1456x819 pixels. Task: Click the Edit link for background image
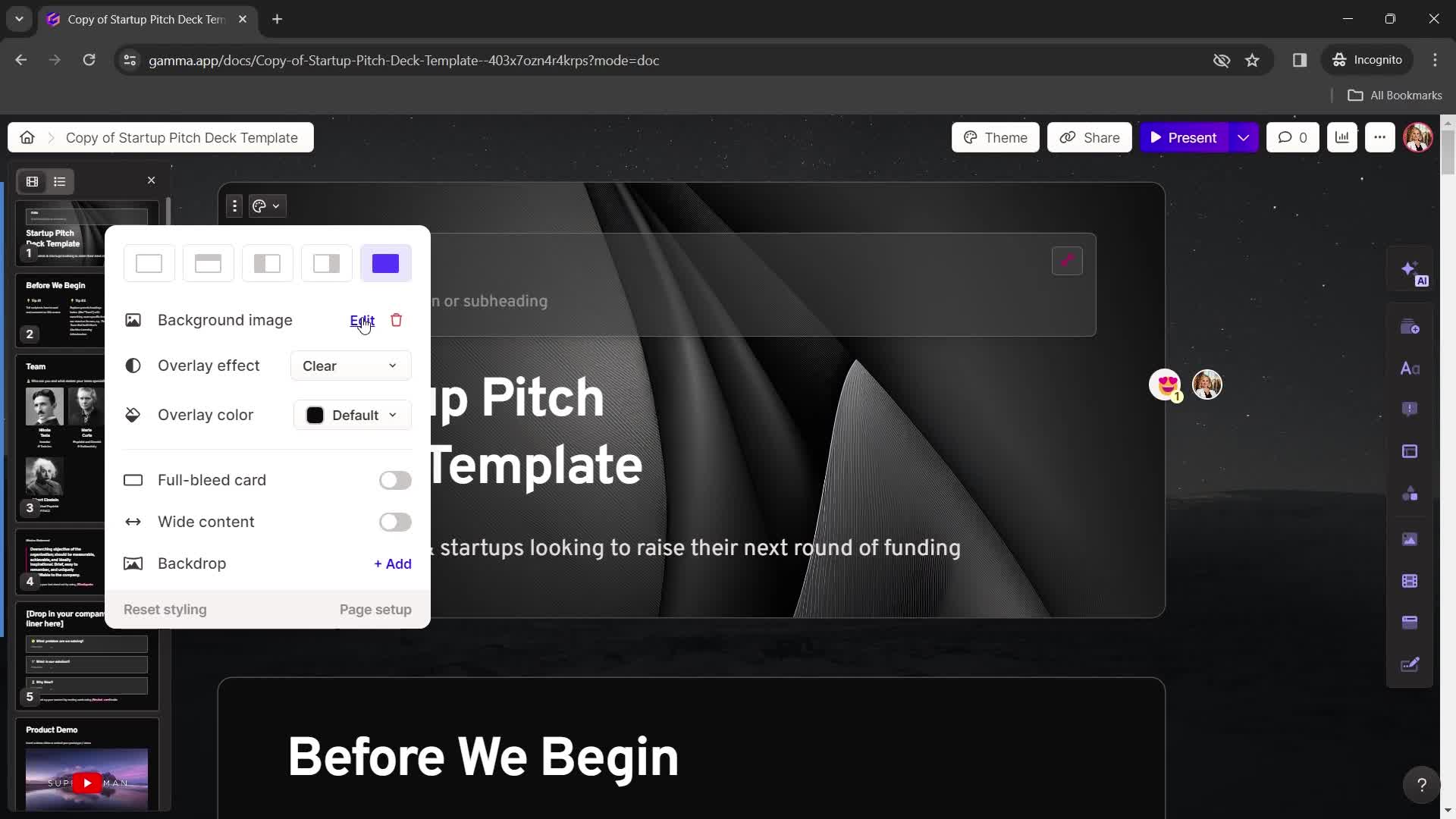point(363,319)
